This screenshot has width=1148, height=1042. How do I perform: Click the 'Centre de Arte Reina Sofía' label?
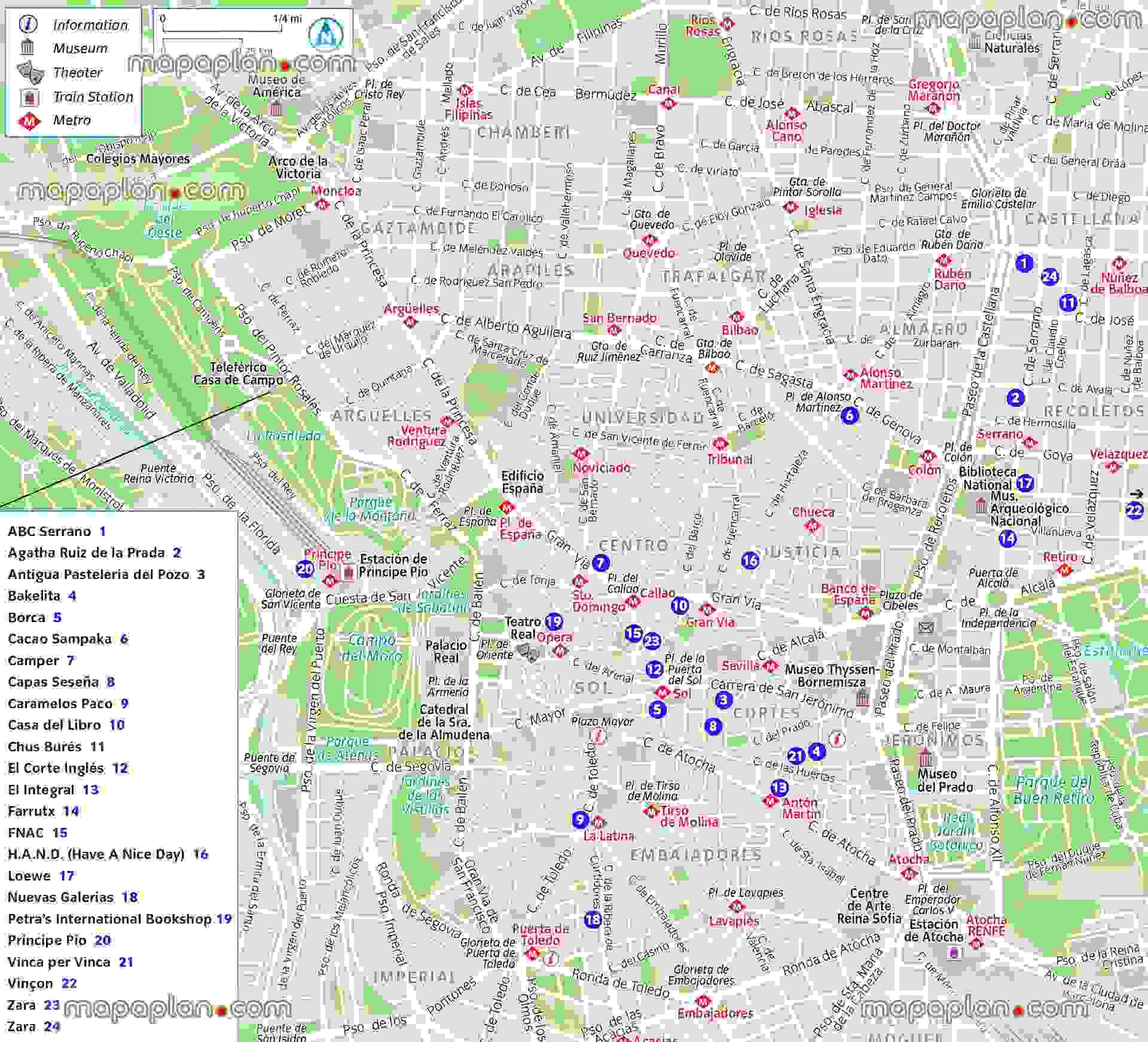(869, 906)
